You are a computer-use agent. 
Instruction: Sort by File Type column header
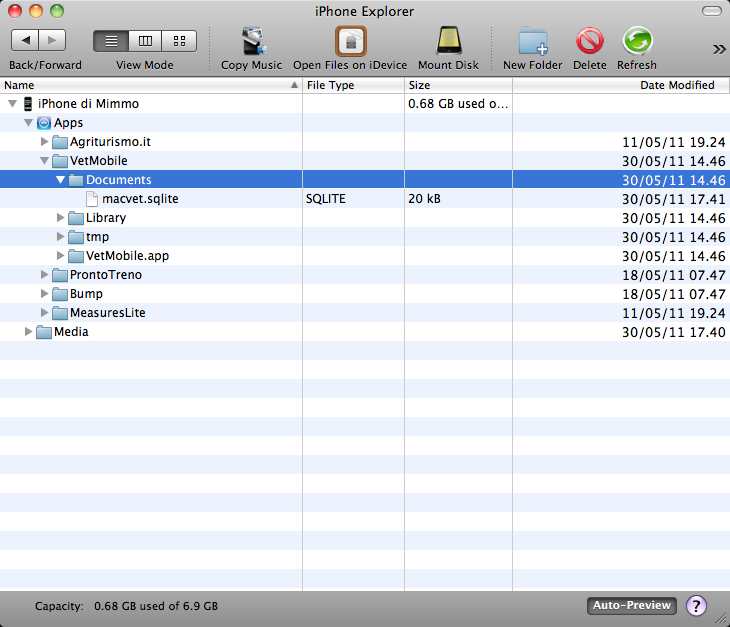(353, 85)
